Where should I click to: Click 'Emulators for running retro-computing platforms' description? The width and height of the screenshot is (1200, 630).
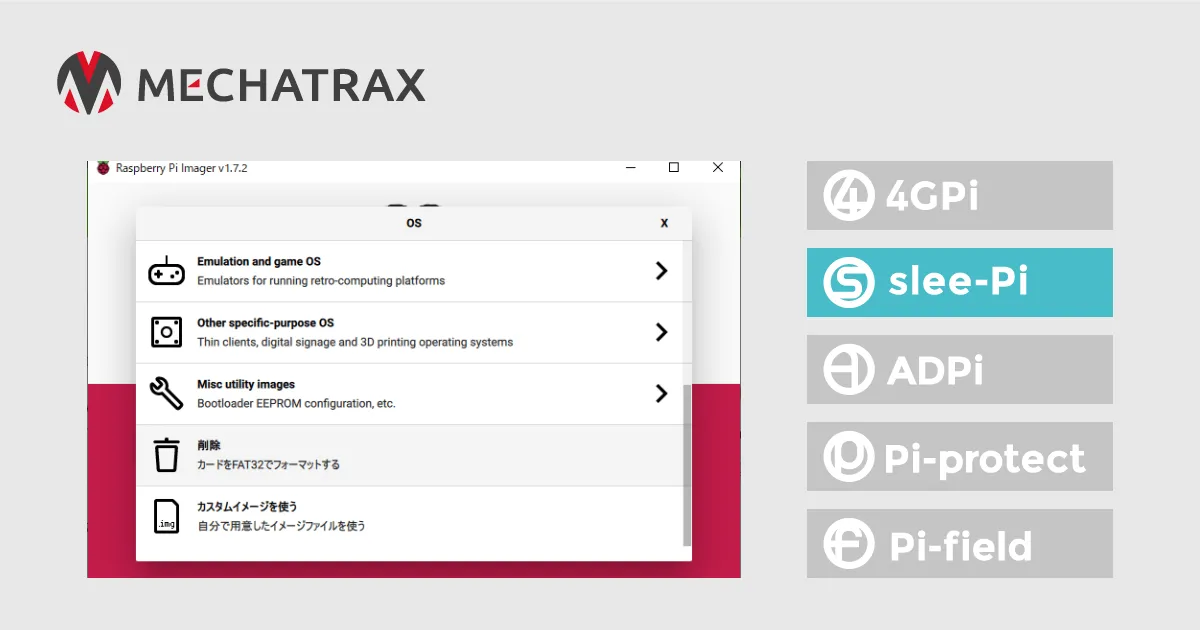321,281
